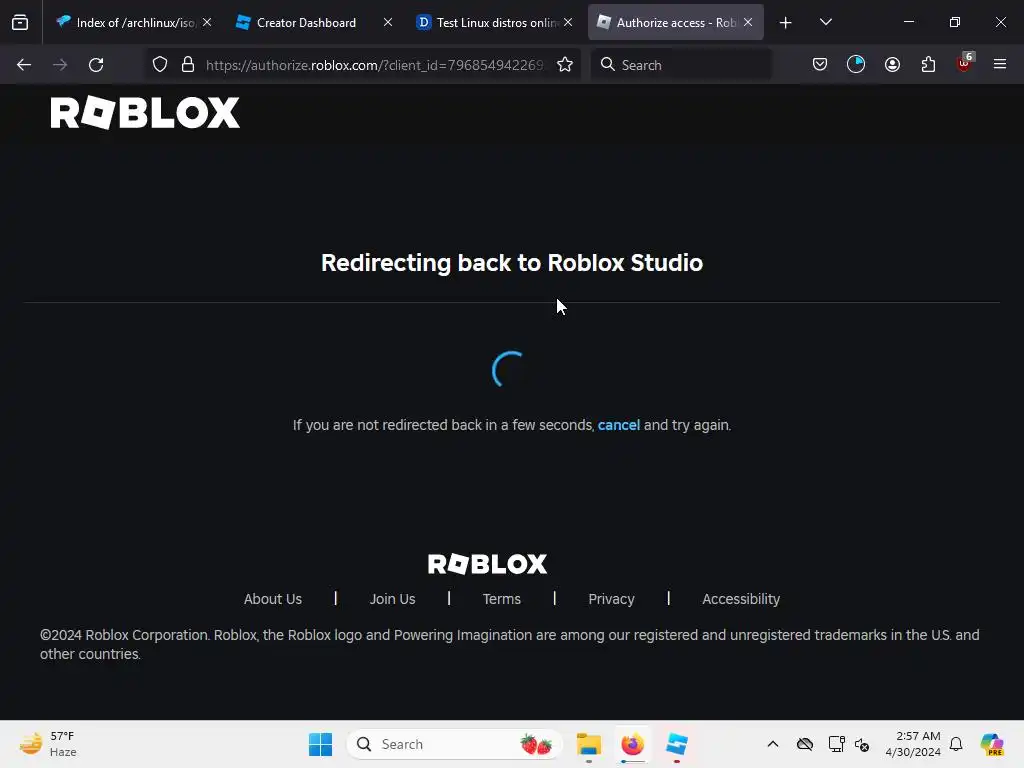
Task: Click the Roblox logo in header
Action: point(145,113)
